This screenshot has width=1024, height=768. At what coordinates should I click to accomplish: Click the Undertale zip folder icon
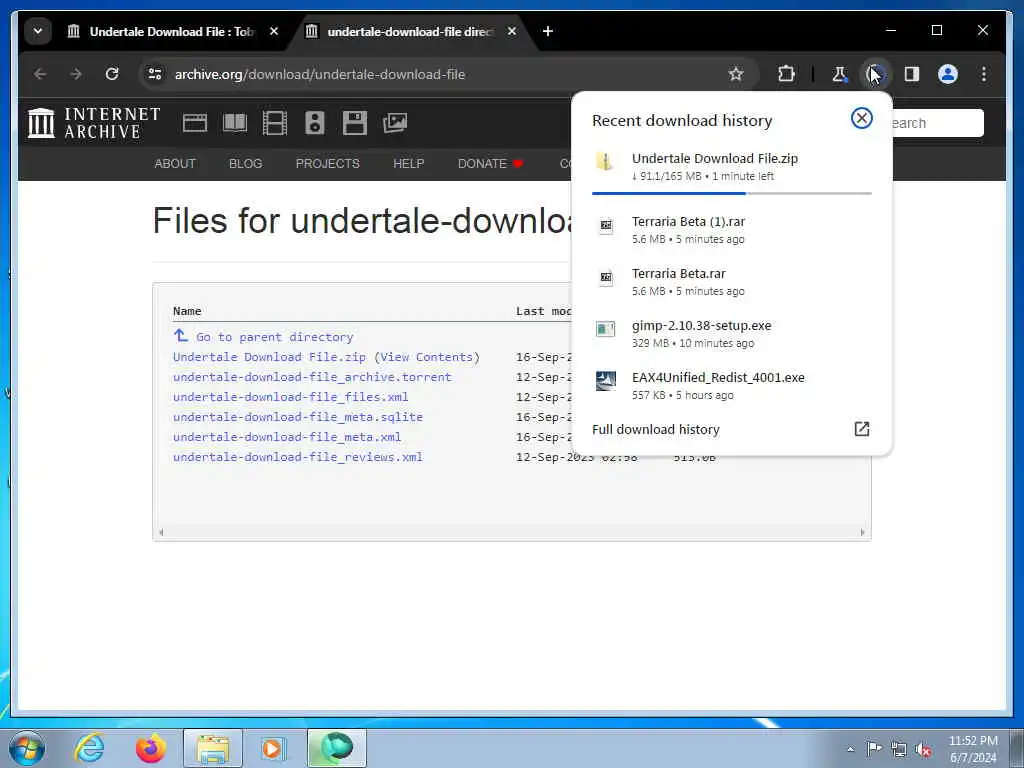[605, 161]
